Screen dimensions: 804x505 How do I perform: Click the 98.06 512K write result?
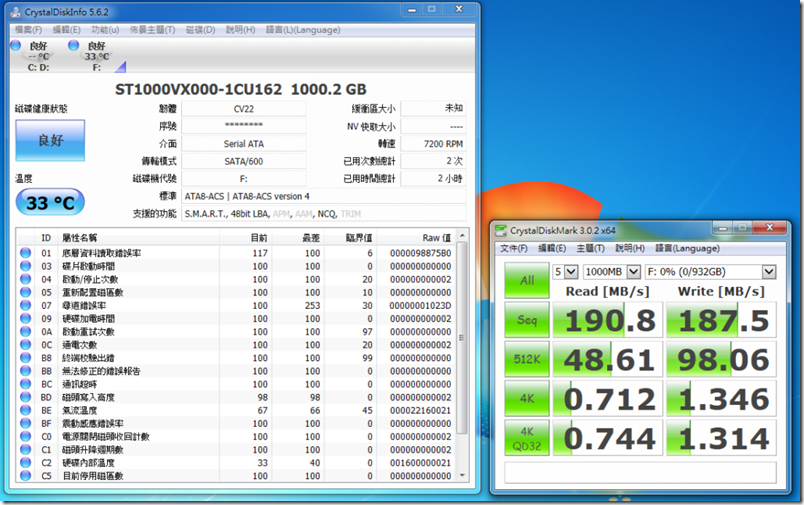(x=721, y=359)
